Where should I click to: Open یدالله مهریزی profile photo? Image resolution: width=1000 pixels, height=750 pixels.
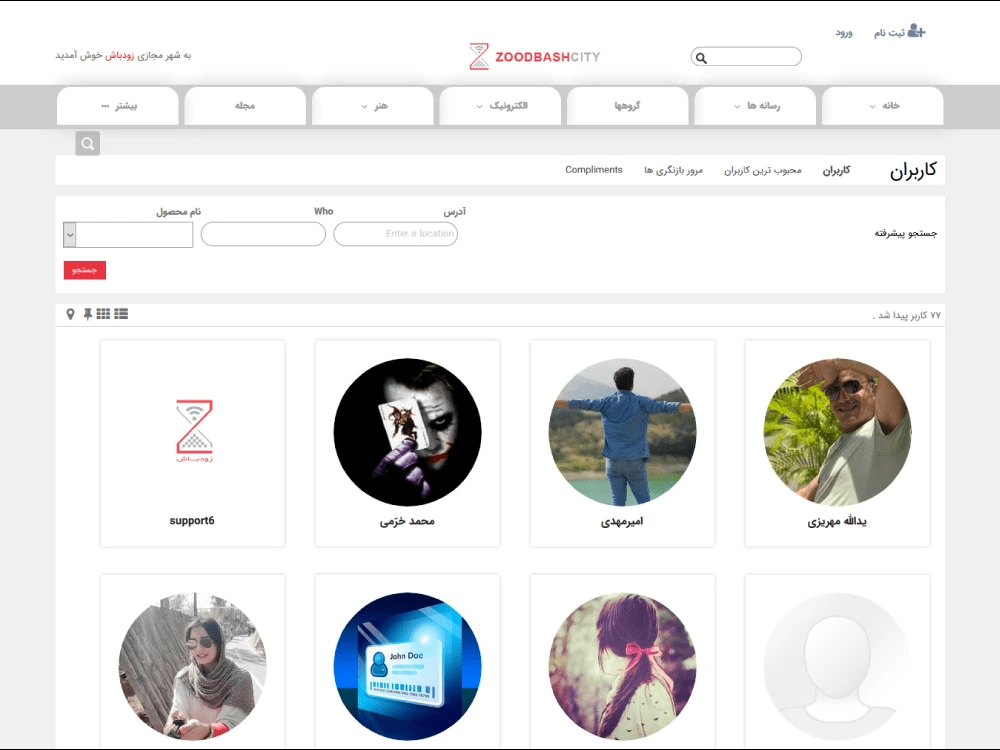click(x=837, y=432)
